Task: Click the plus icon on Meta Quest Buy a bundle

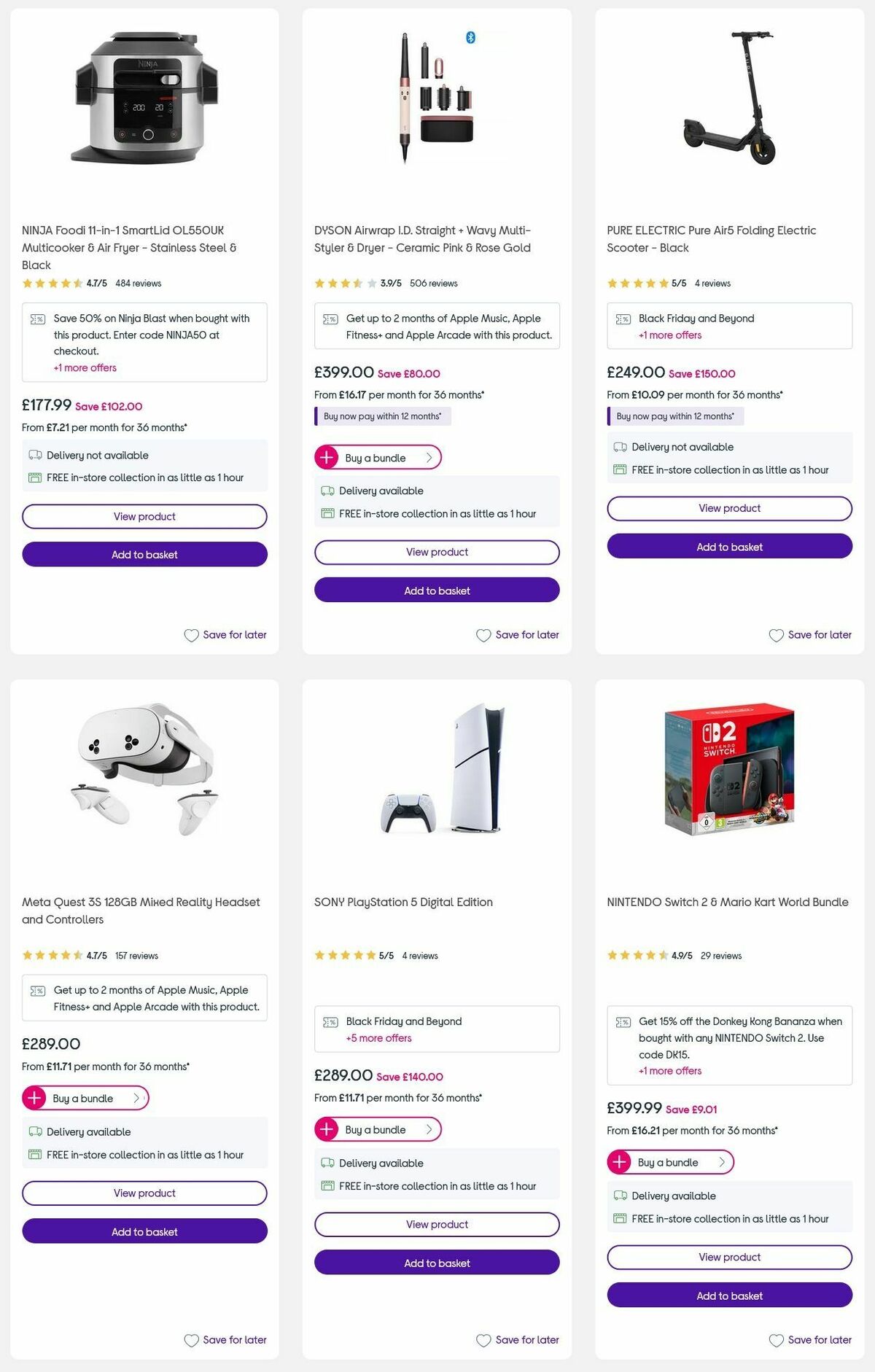Action: coord(35,1099)
